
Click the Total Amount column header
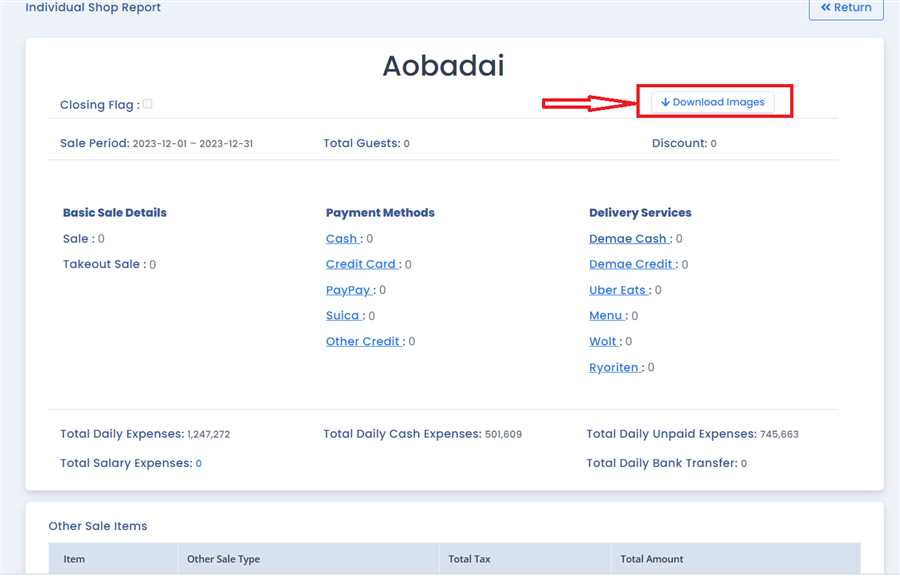pos(652,559)
